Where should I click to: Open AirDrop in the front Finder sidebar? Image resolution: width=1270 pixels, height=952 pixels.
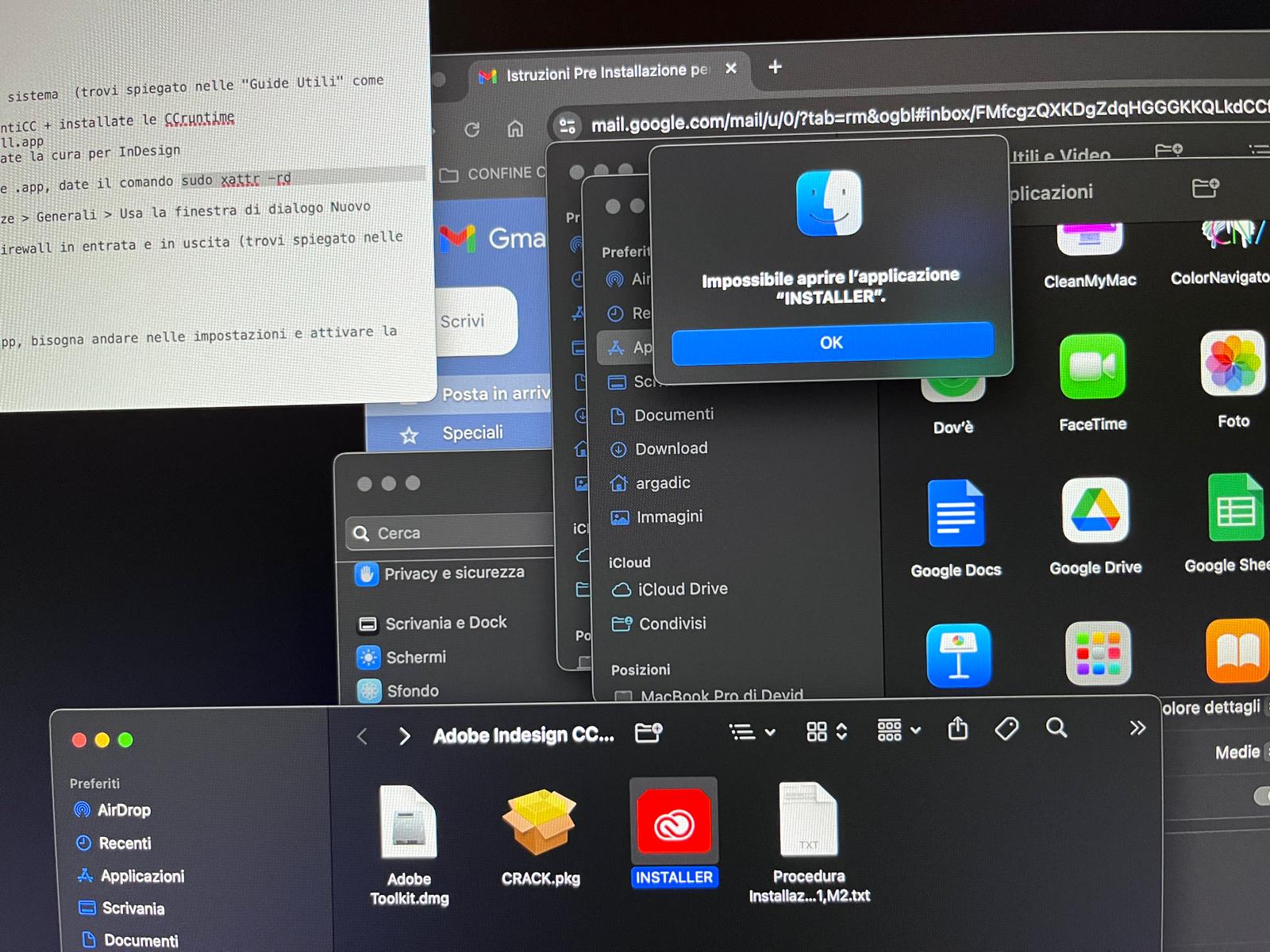click(x=112, y=810)
